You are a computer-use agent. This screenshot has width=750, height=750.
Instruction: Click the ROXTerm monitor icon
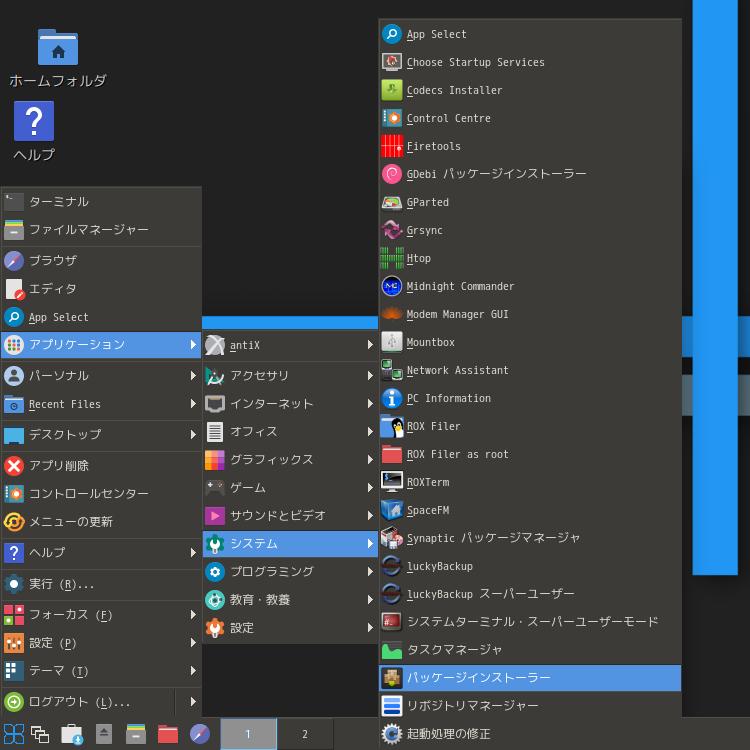point(392,482)
